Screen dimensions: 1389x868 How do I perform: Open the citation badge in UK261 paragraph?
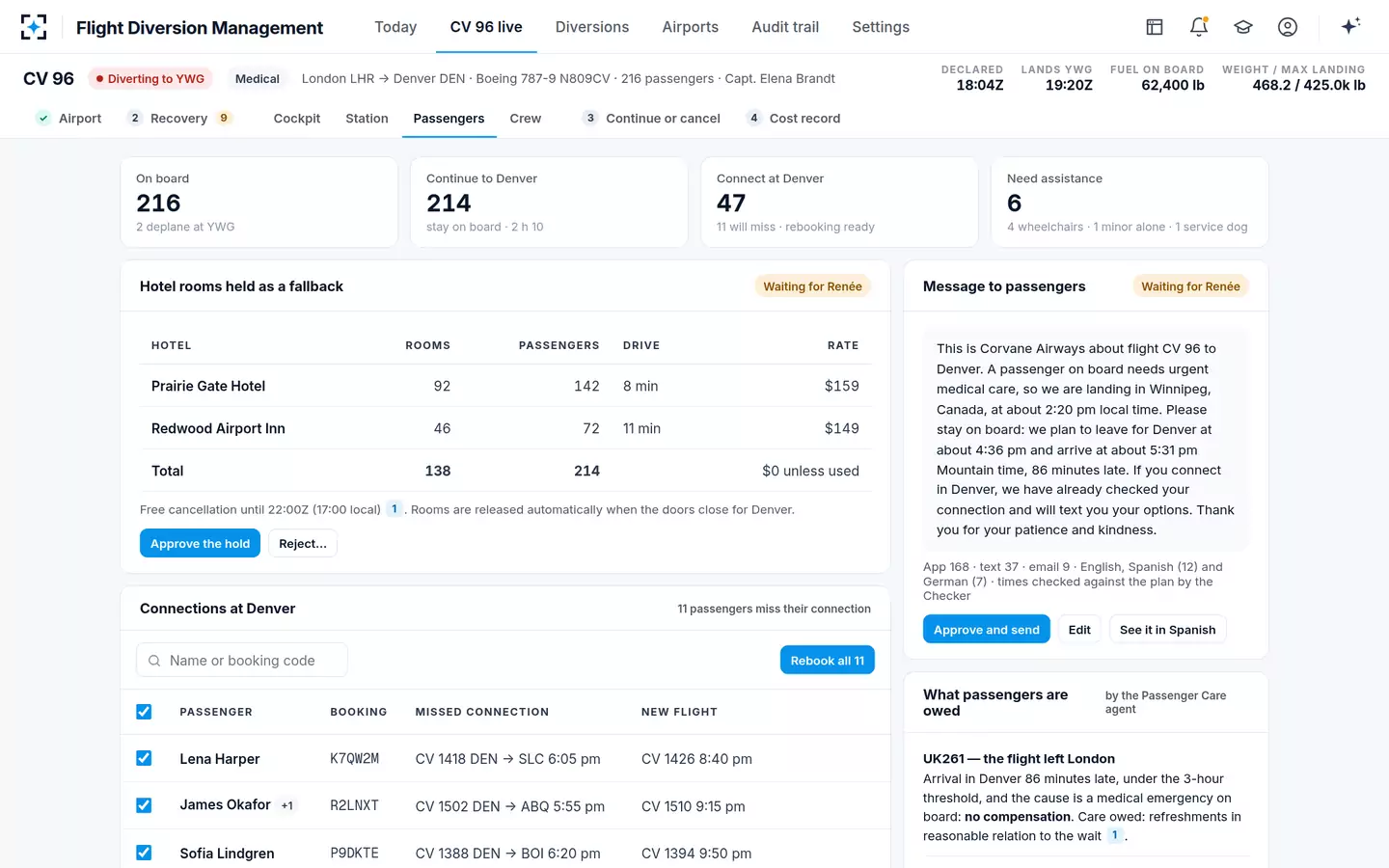[1115, 836]
